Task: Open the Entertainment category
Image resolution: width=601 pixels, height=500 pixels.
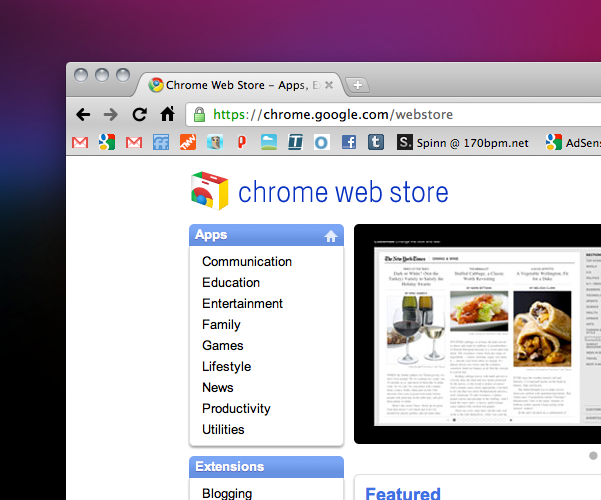Action: 243,304
